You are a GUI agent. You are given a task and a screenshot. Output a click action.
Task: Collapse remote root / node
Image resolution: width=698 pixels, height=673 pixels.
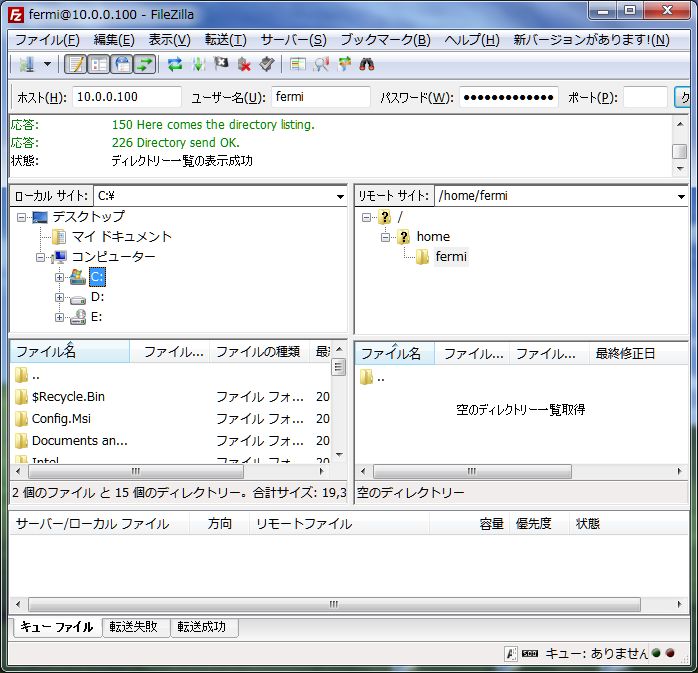click(x=366, y=217)
